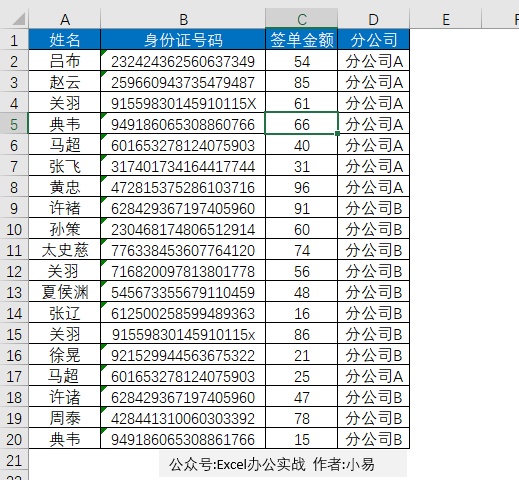The width and height of the screenshot is (519, 480).
Task: Select amount cell 54
Action: [302, 61]
